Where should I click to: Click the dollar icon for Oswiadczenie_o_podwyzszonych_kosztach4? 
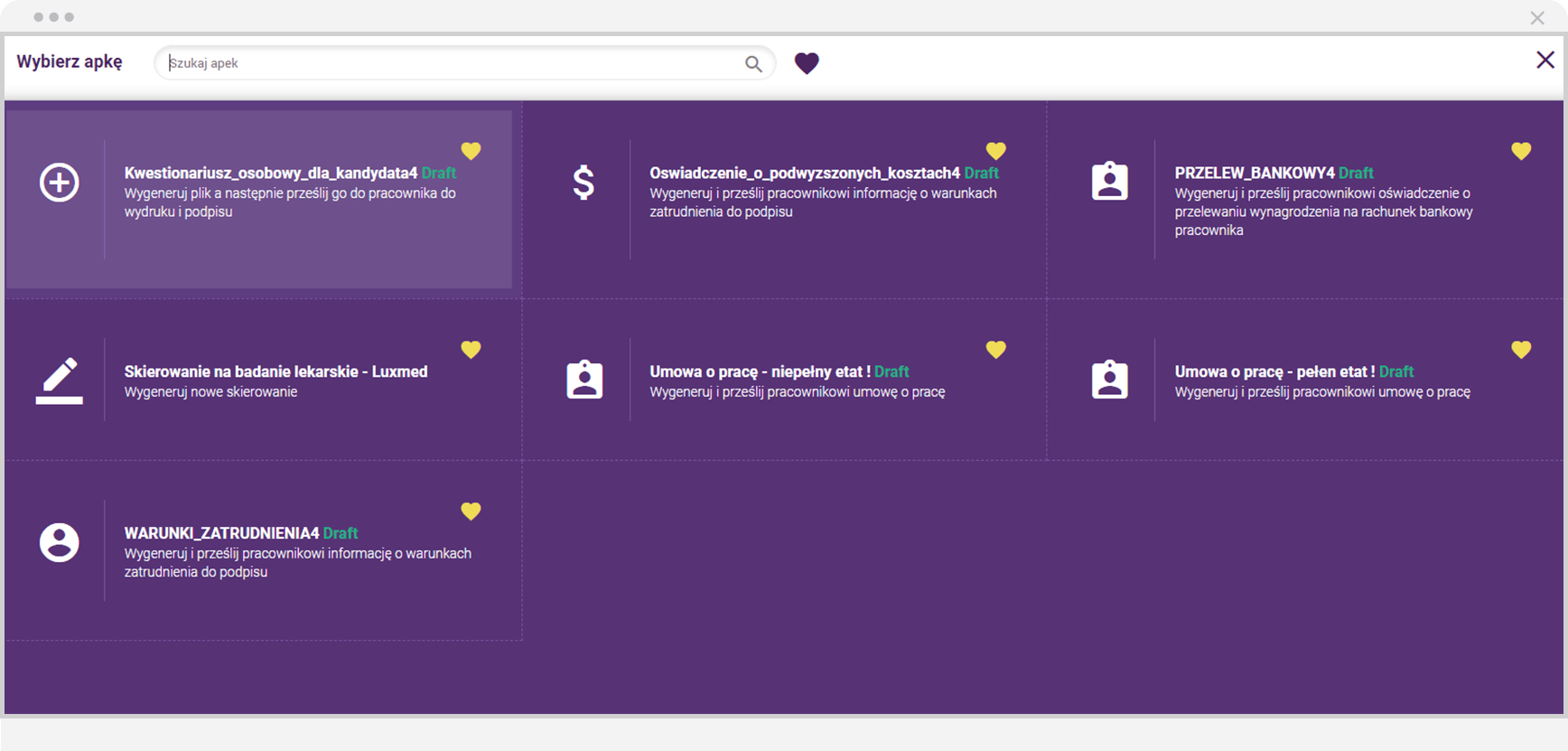point(584,183)
